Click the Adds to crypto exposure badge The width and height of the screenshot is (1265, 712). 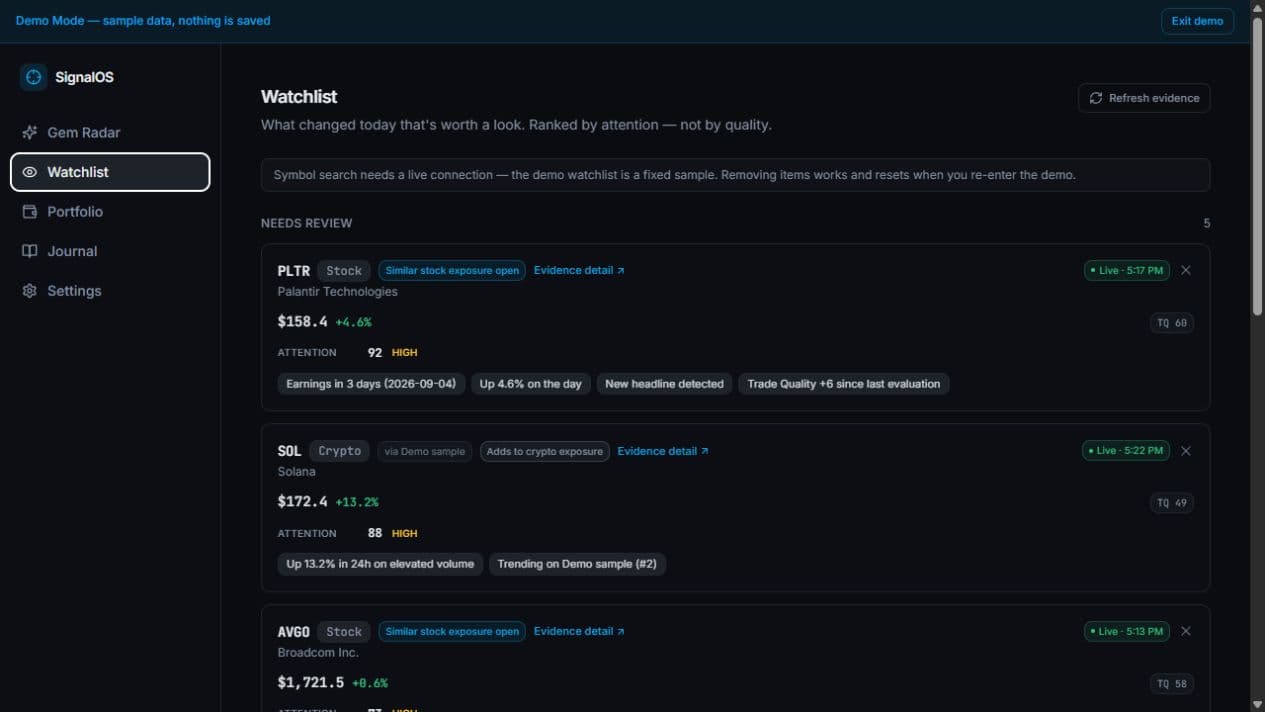click(x=544, y=451)
